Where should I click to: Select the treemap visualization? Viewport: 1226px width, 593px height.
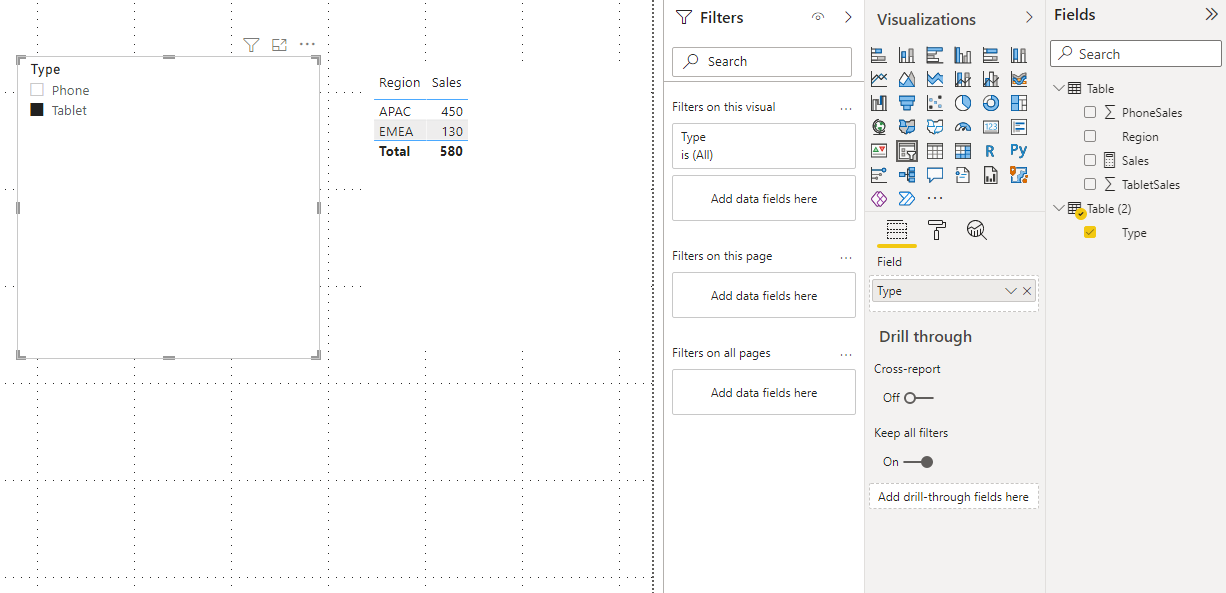click(x=1019, y=103)
